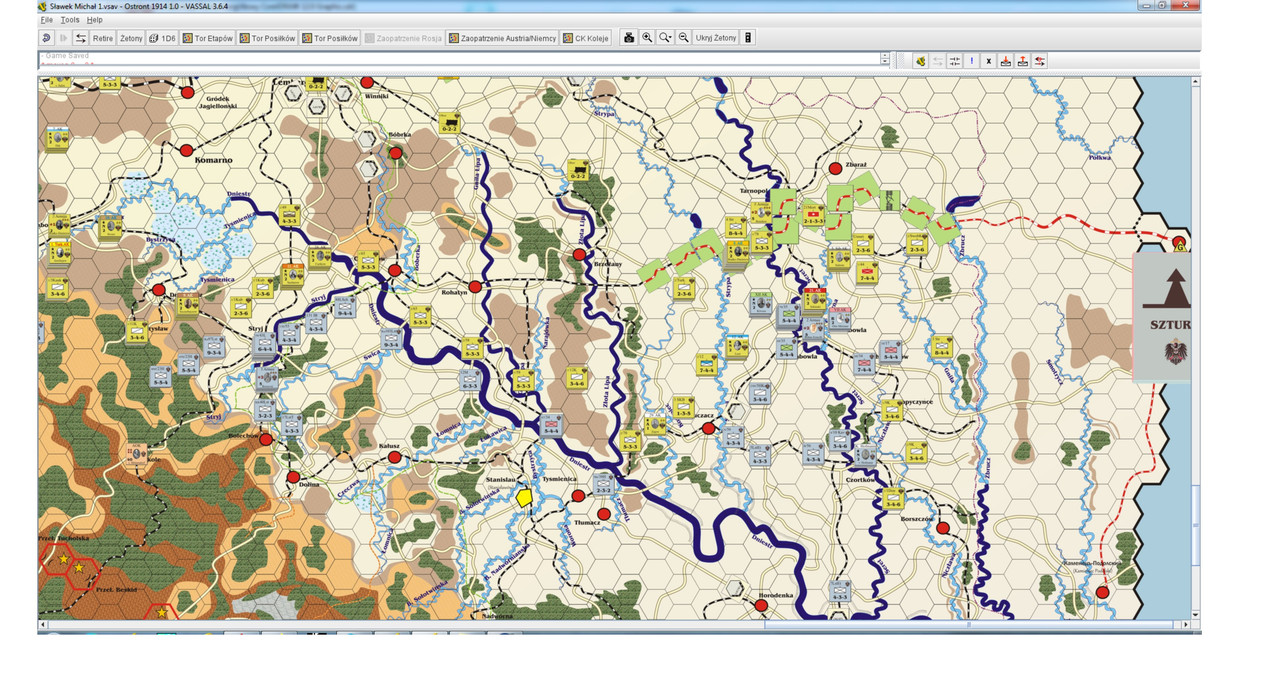Click the upload tray icon
Image resolution: width=1280 pixels, height=693 pixels.
1023,61
